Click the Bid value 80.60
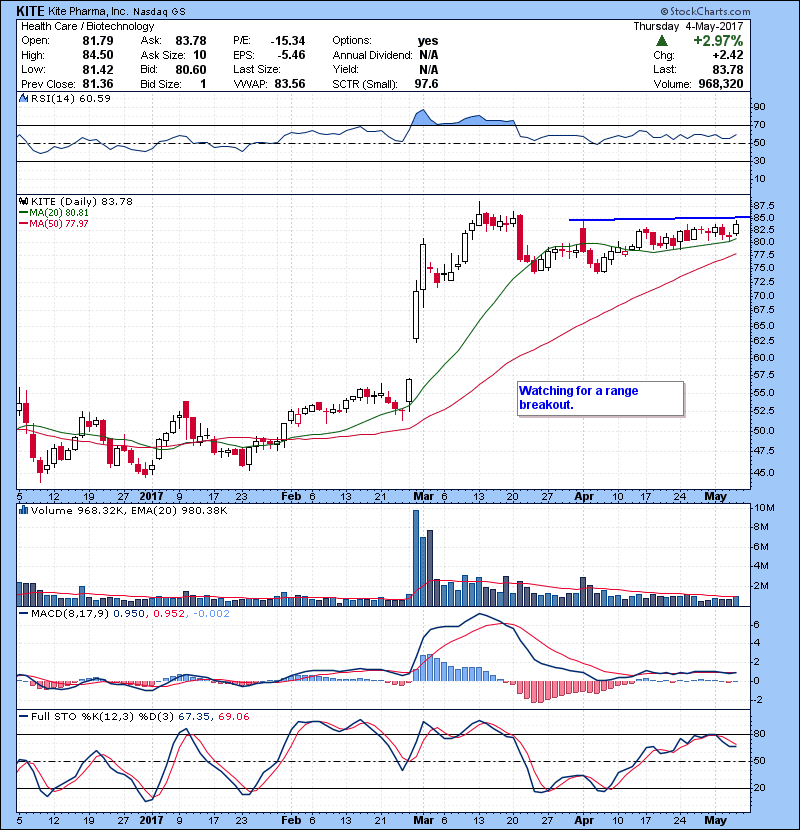The height and width of the screenshot is (830, 800). 191,69
